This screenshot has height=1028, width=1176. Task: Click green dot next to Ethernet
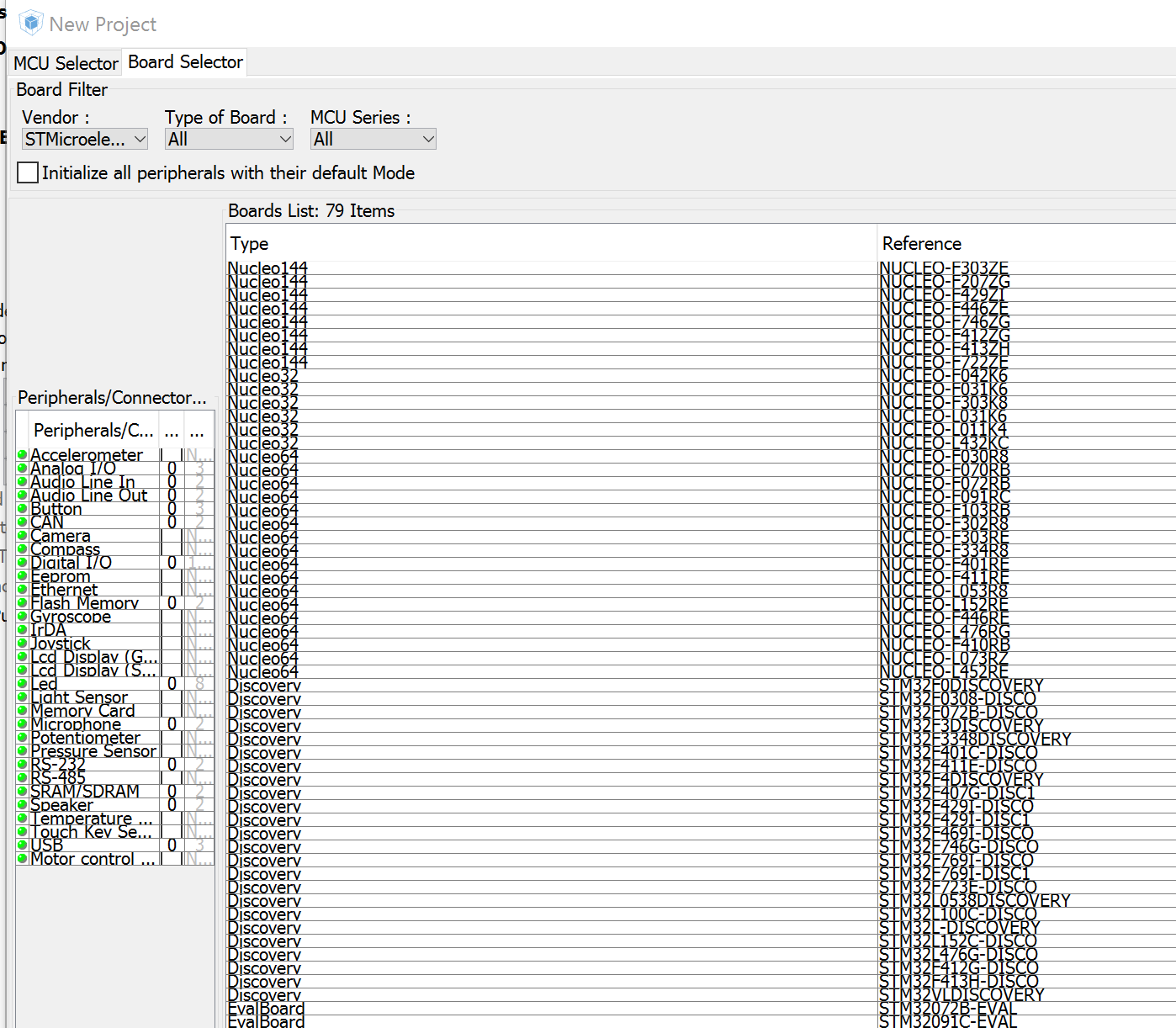[x=23, y=590]
